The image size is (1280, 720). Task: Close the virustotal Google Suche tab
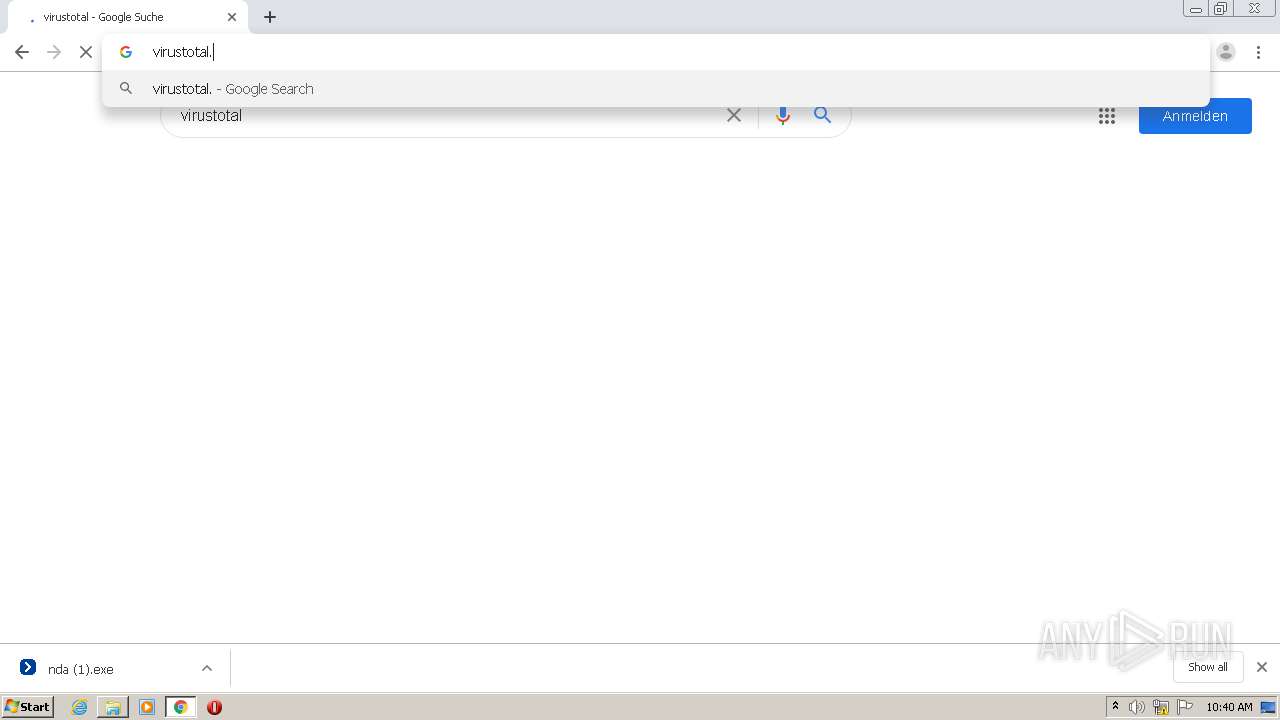coord(232,17)
